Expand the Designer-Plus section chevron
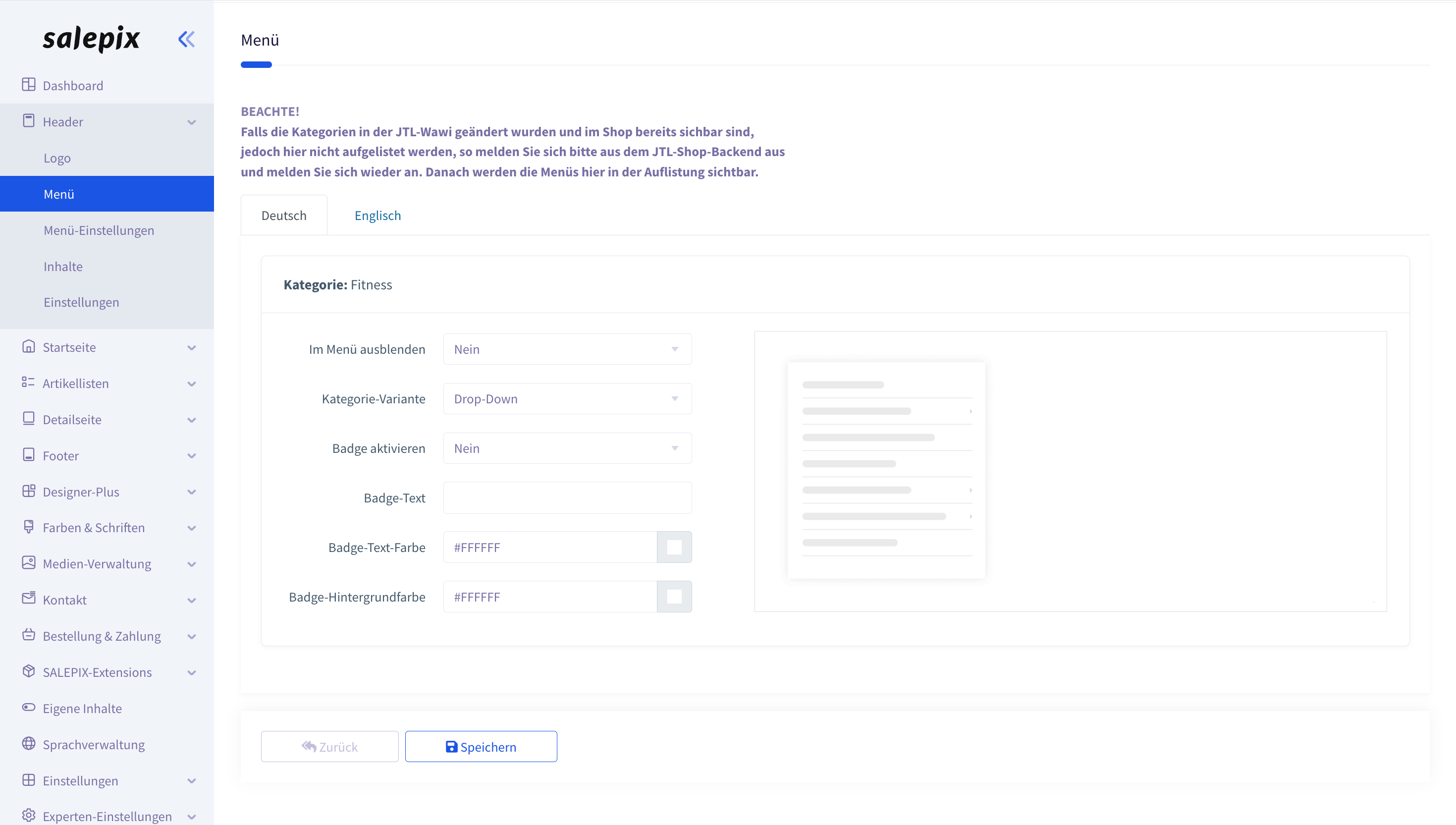Screen dimensions: 1456x825 pos(192,493)
